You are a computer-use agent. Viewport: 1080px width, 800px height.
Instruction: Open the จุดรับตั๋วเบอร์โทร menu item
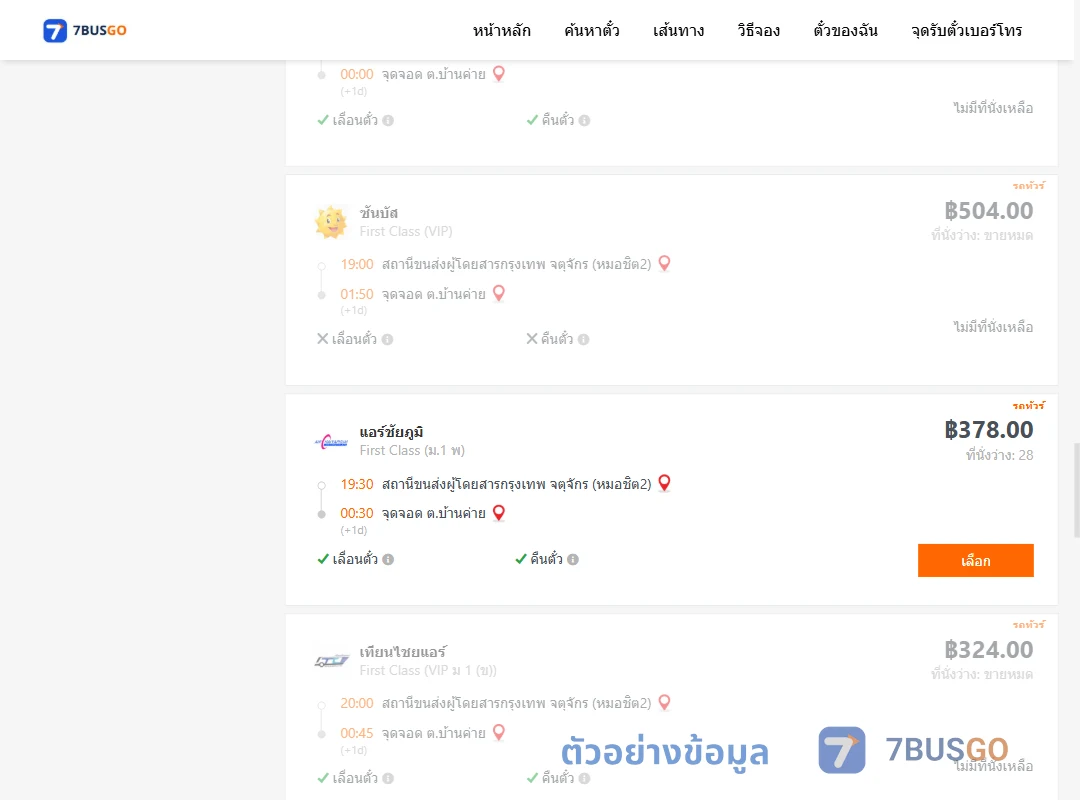click(x=966, y=30)
